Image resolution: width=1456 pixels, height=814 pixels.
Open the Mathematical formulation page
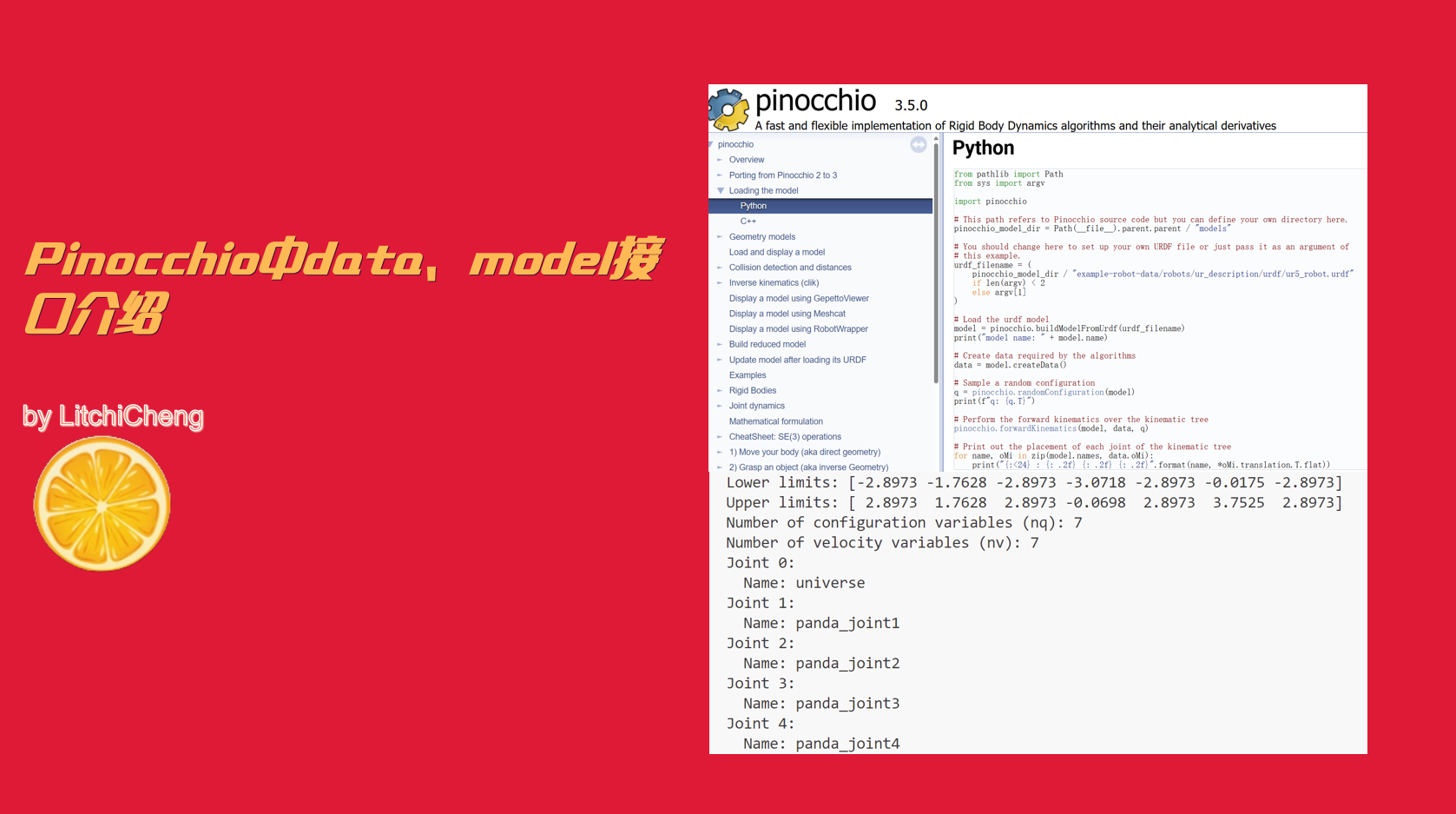776,421
